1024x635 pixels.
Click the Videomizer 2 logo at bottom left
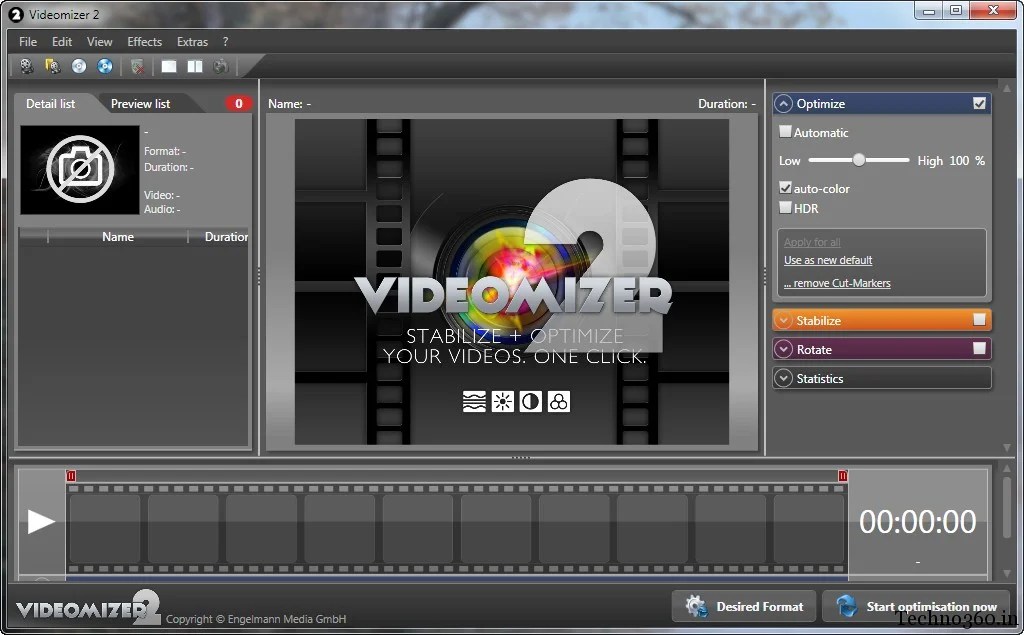click(x=88, y=607)
